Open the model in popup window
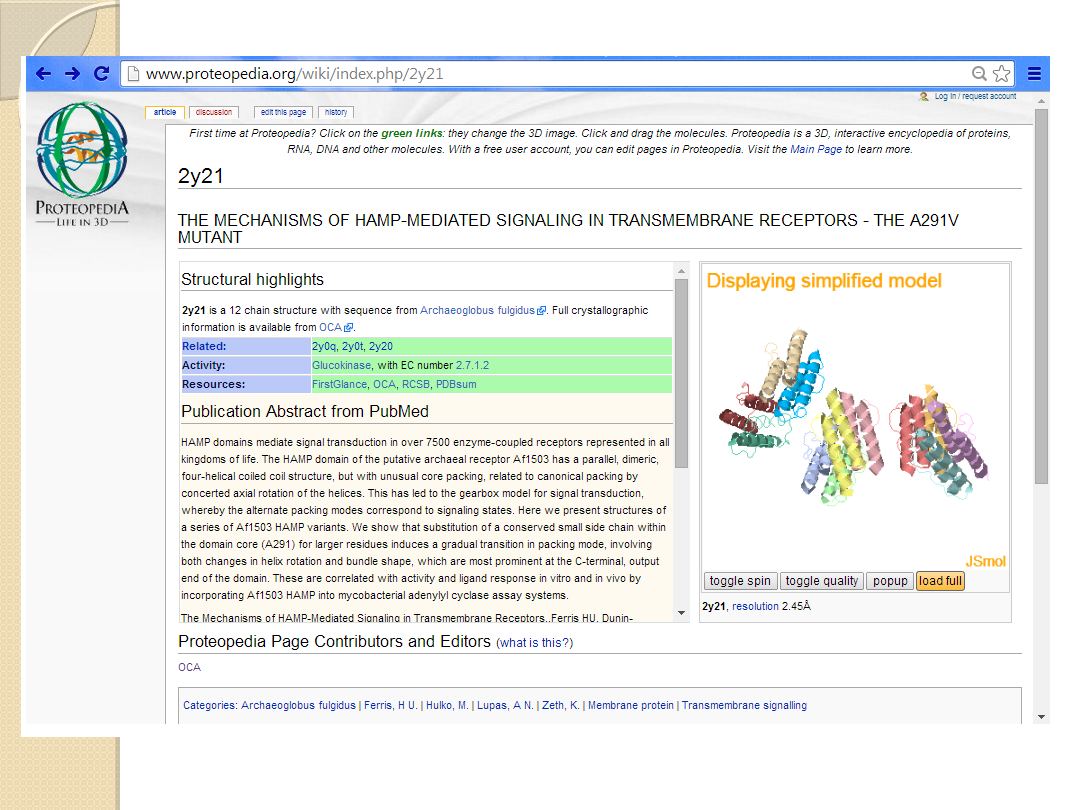Viewport: 1080px width, 810px height. [889, 581]
